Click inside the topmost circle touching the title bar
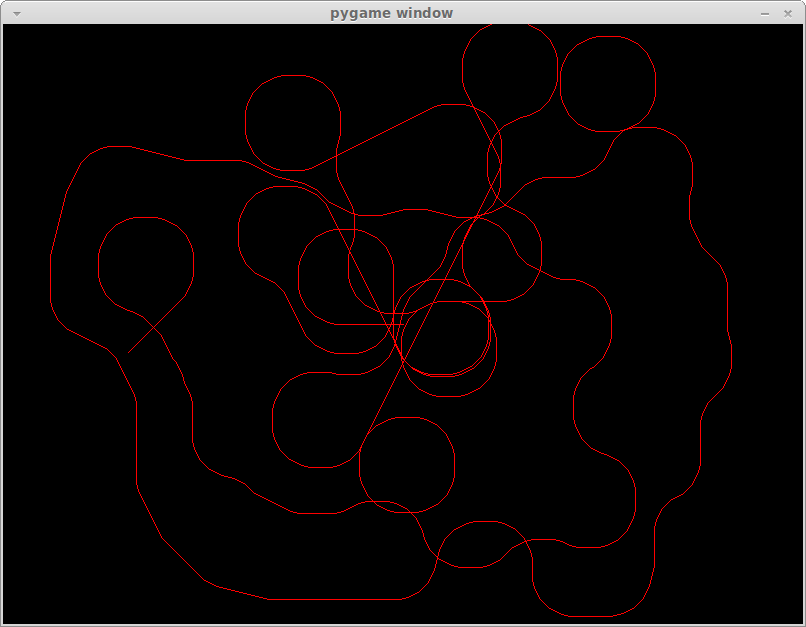This screenshot has width=806, height=627. [510, 68]
